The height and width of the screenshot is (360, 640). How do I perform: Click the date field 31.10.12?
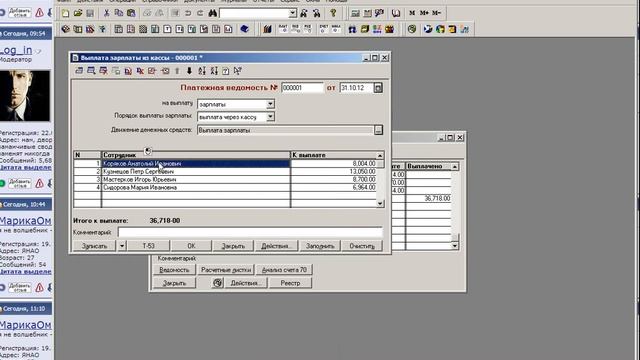click(356, 88)
